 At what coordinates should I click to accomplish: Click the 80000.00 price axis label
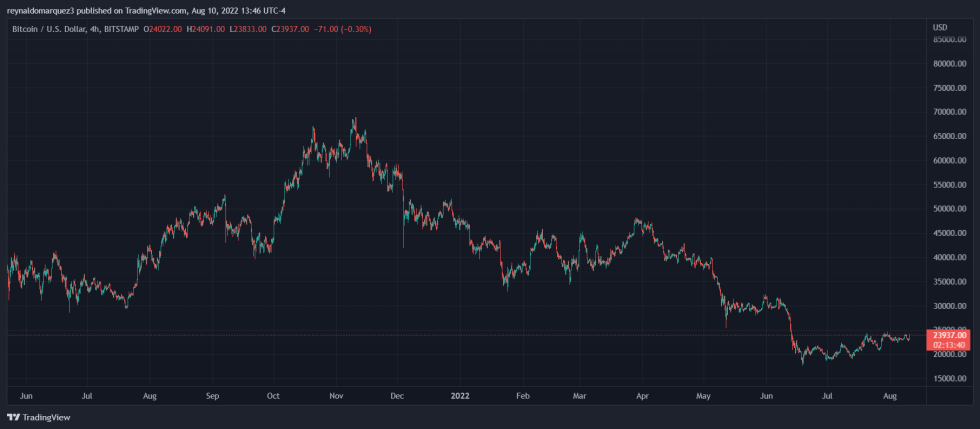coord(950,64)
